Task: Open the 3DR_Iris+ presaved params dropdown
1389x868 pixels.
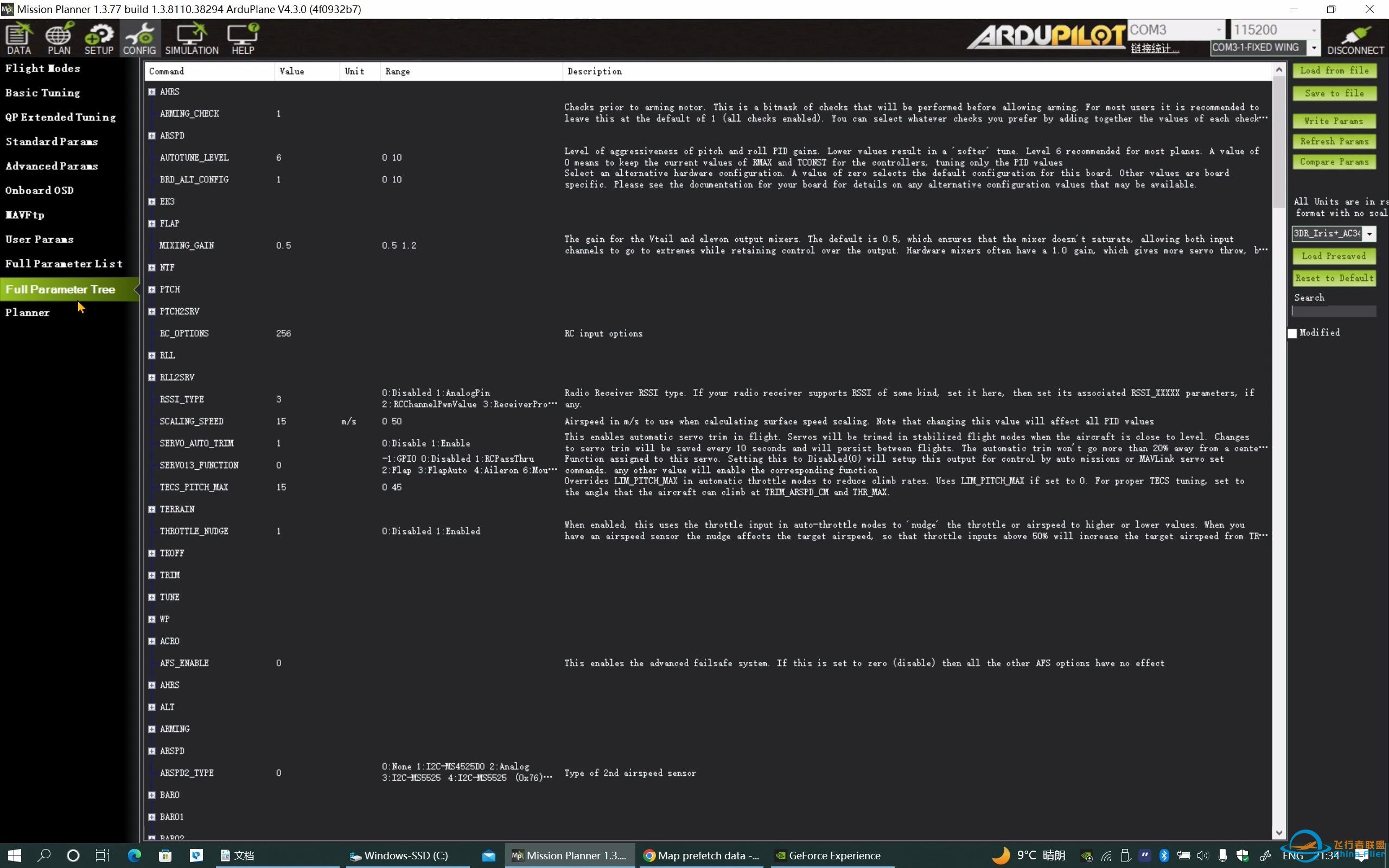Action: tap(1370, 234)
